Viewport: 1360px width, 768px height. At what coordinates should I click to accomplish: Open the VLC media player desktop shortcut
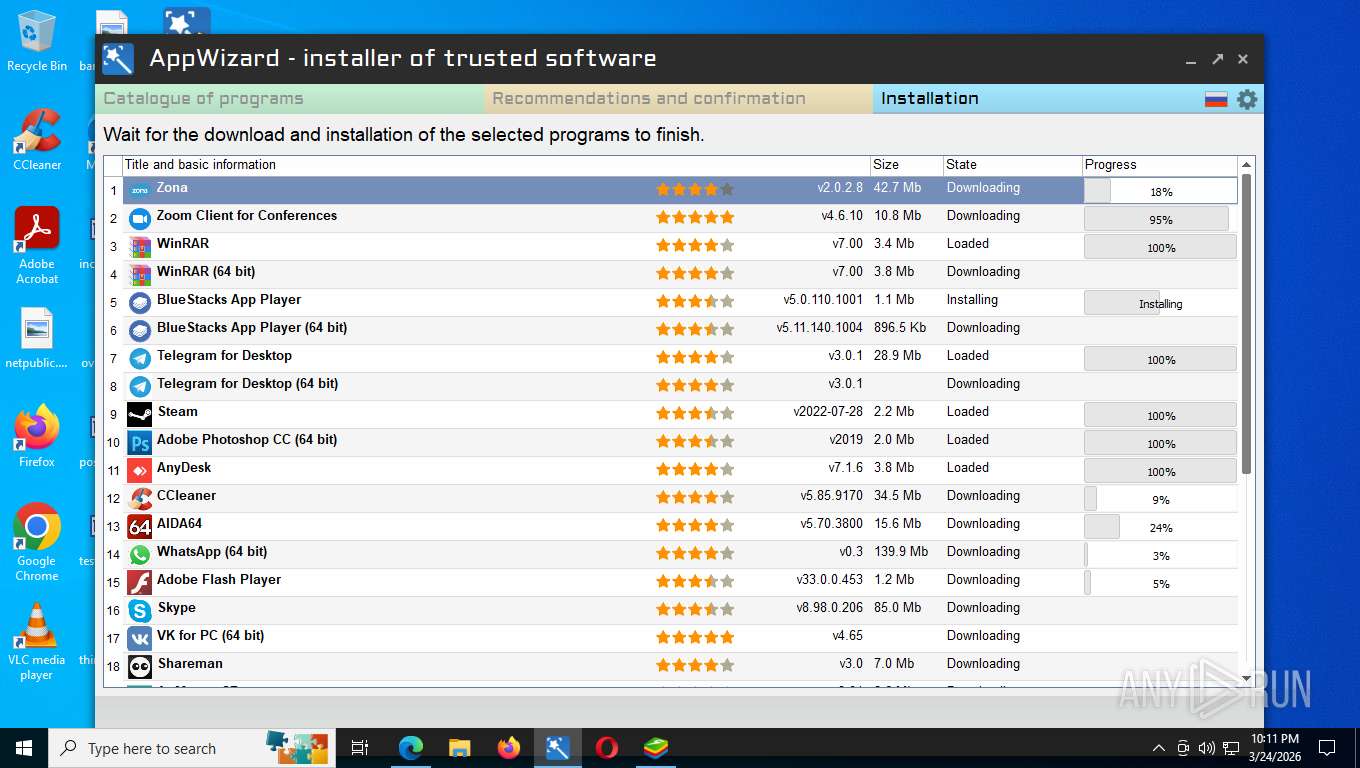click(x=37, y=641)
